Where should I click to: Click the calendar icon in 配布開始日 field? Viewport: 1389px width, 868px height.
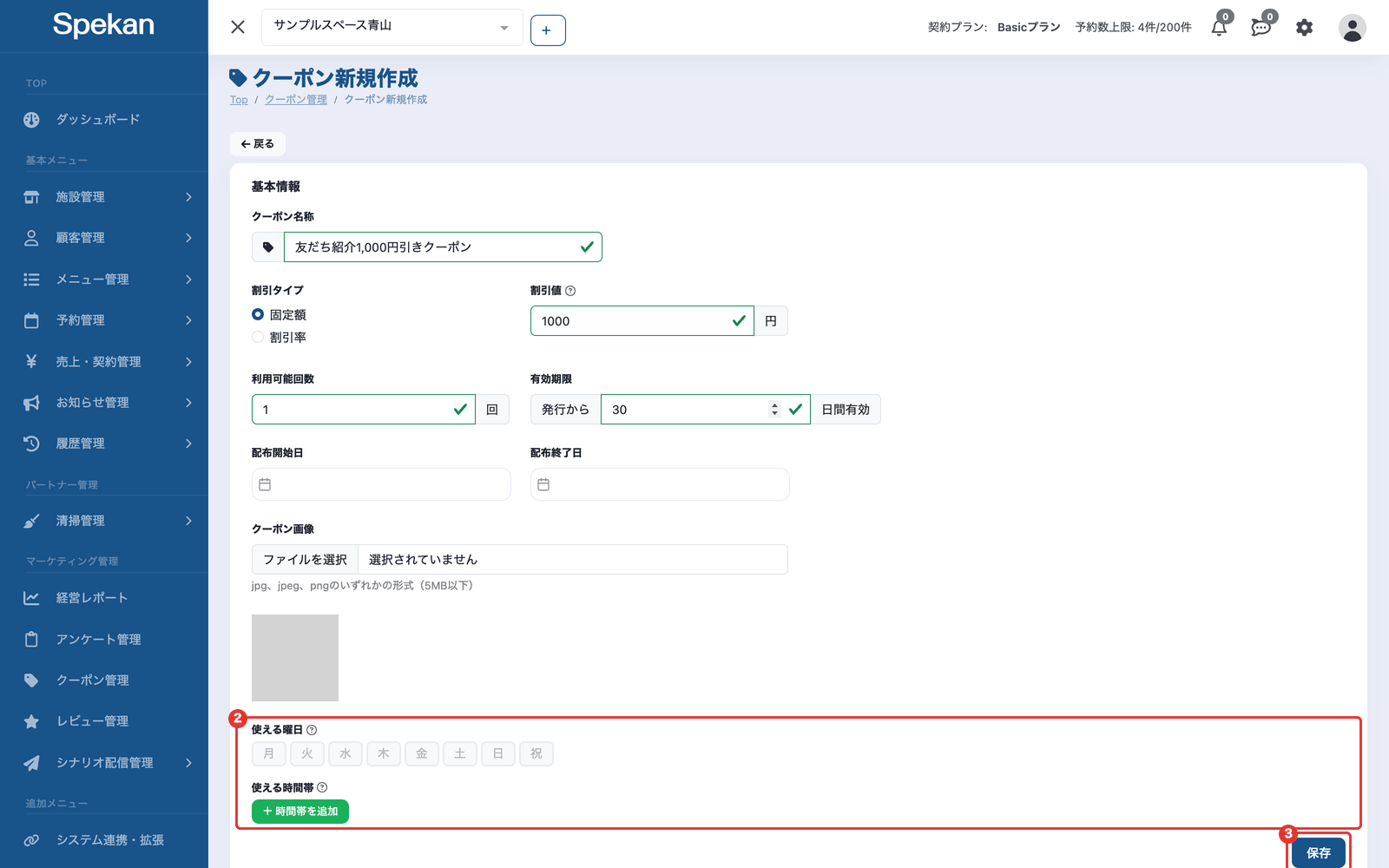(265, 484)
